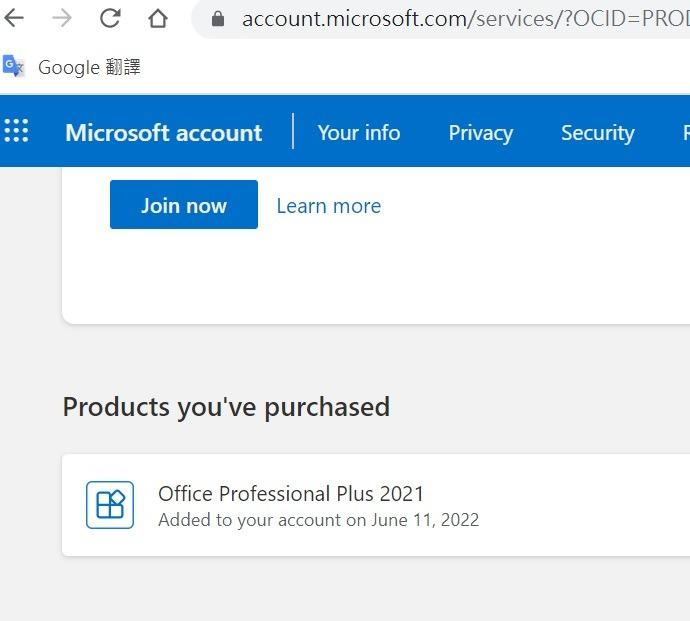Click the Google Translate bookmark favicon
The width and height of the screenshot is (690, 621).
tap(13, 66)
